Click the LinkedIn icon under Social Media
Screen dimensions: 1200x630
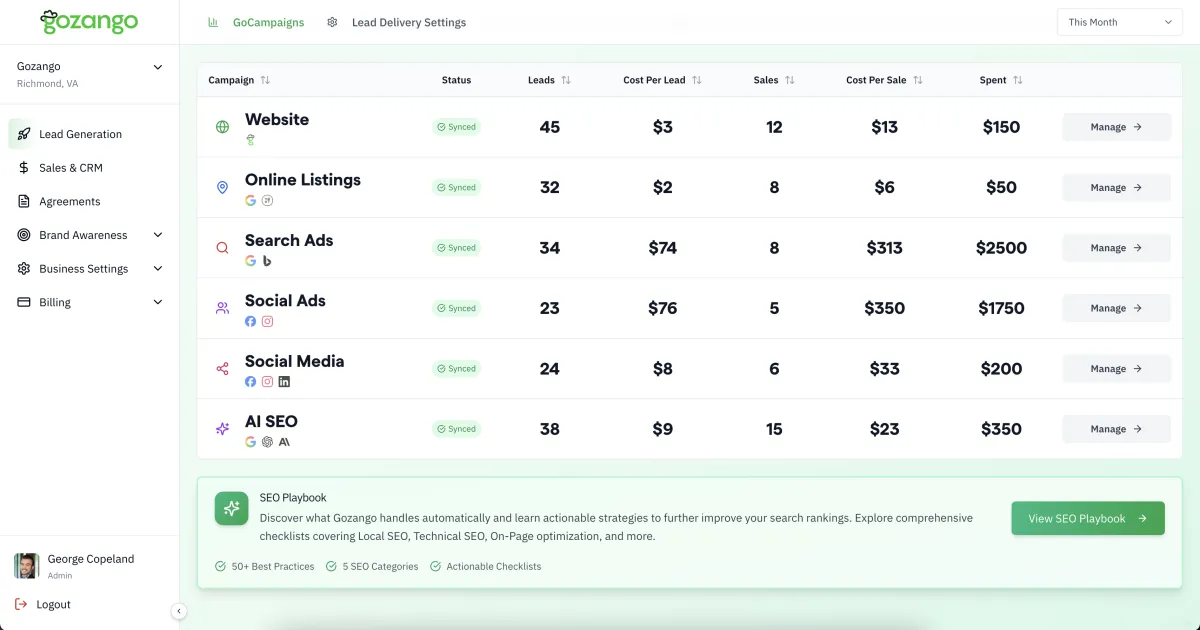pyautogui.click(x=284, y=382)
